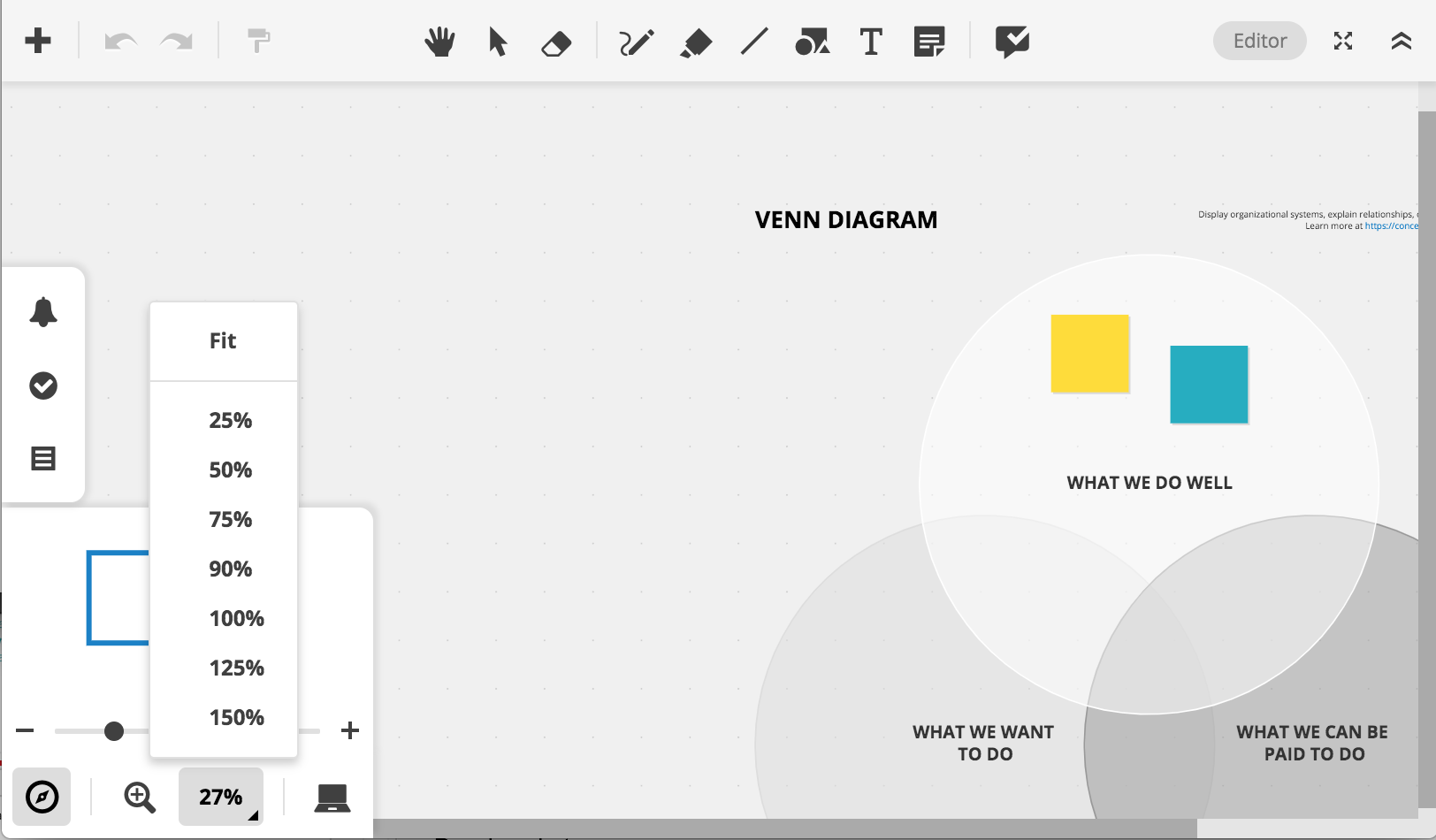The width and height of the screenshot is (1436, 840).
Task: Open the 27% zoom level dropdown
Action: [x=221, y=797]
